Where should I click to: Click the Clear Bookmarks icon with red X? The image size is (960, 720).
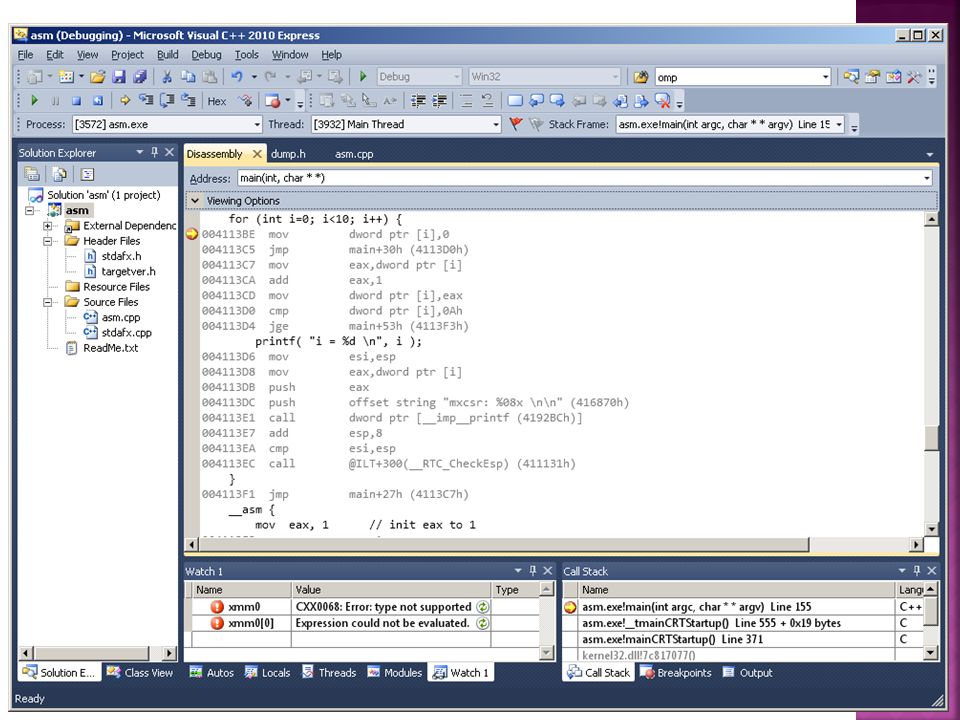click(662, 100)
